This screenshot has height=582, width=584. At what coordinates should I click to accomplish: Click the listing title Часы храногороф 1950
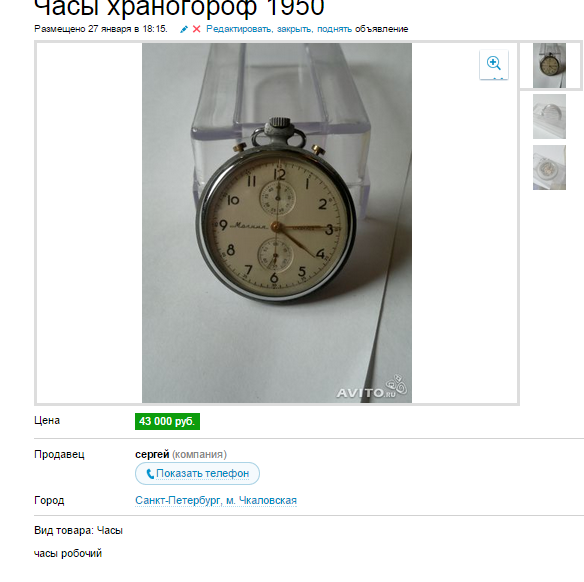[179, 7]
